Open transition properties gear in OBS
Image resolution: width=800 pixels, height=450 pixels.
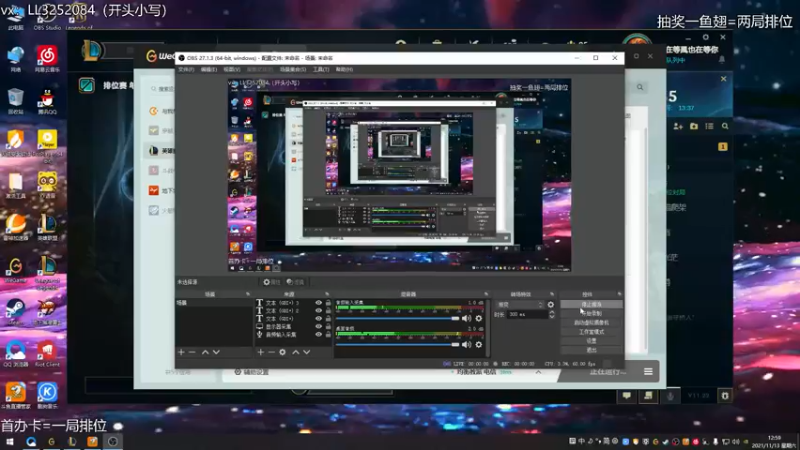pyautogui.click(x=551, y=305)
